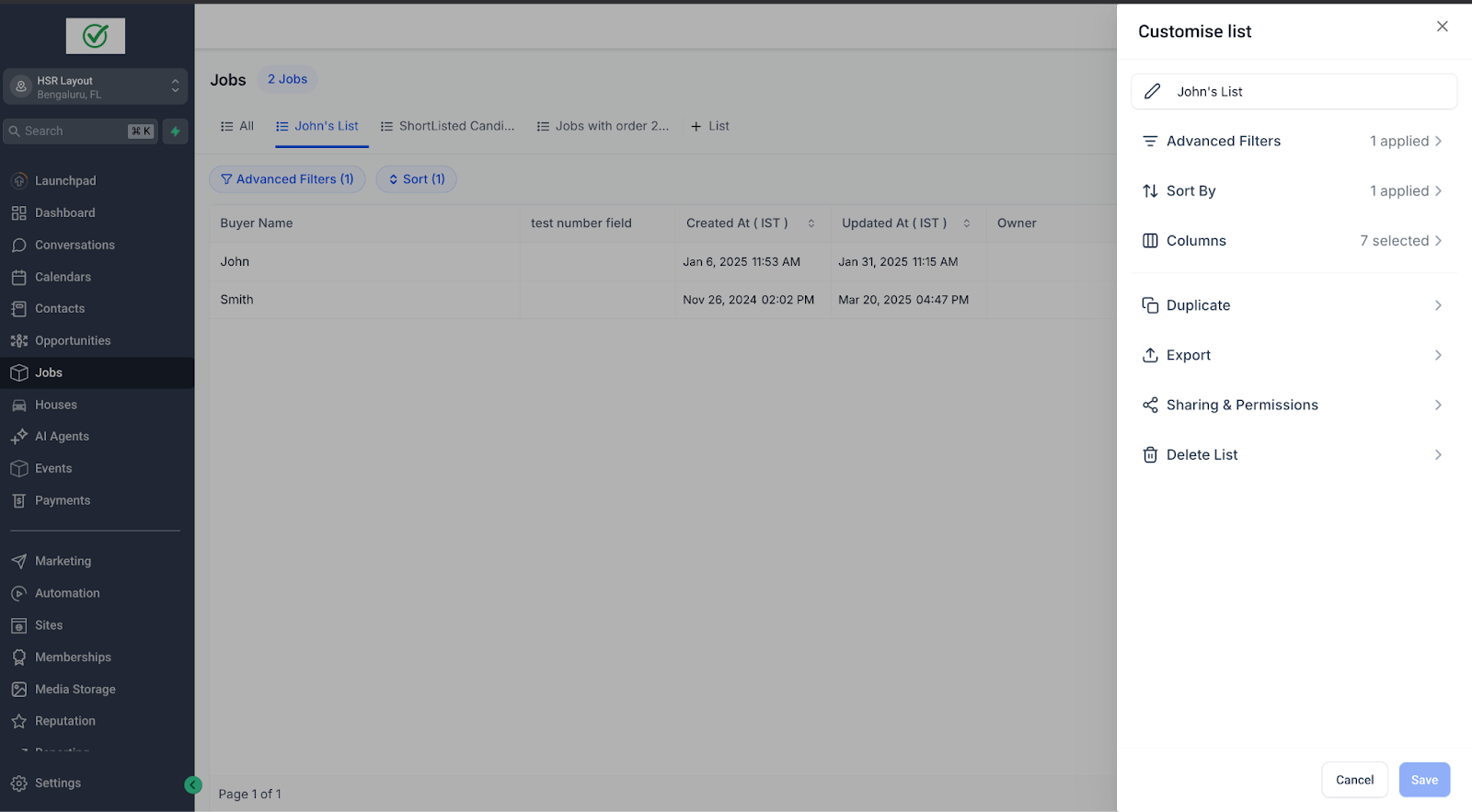Screen dimensions: 1472x812
Task: Click the Media Storage image icon
Action: (x=19, y=690)
